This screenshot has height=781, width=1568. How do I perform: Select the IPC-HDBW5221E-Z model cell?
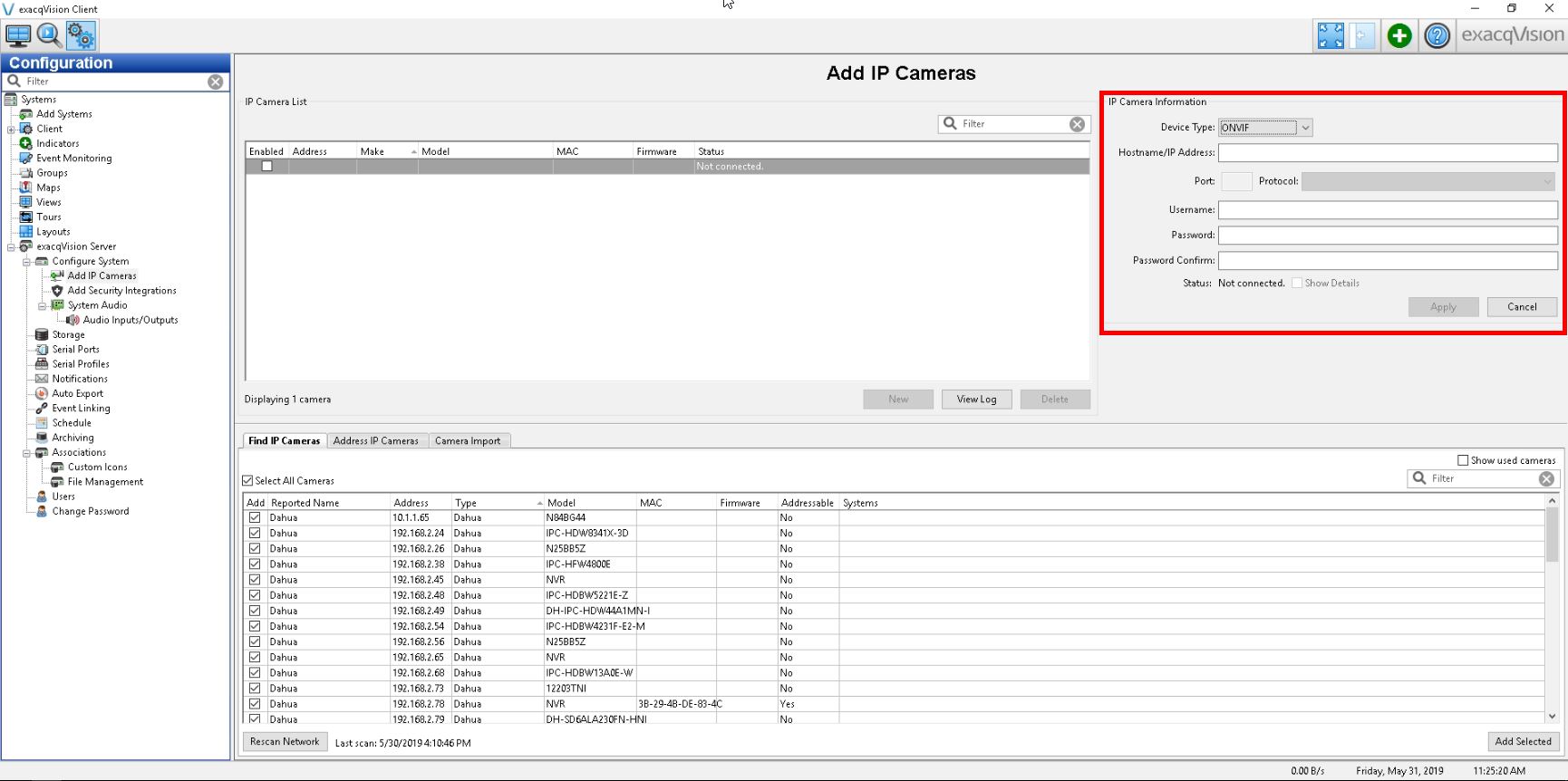[590, 595]
